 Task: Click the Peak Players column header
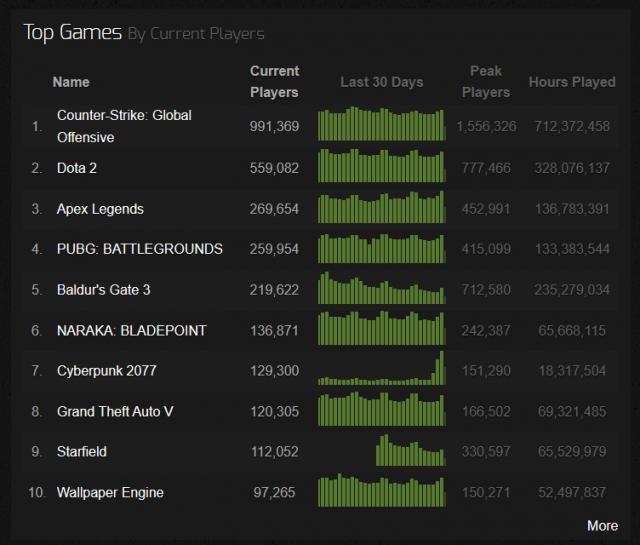[x=486, y=82]
